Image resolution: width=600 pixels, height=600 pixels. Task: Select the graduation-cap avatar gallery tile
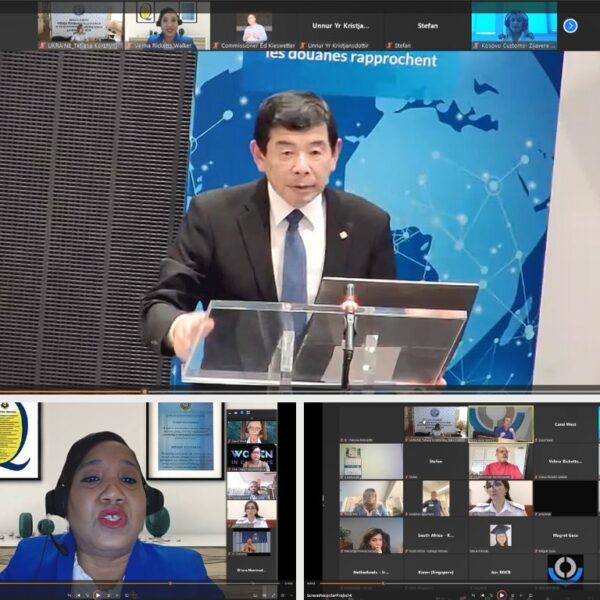501,535
